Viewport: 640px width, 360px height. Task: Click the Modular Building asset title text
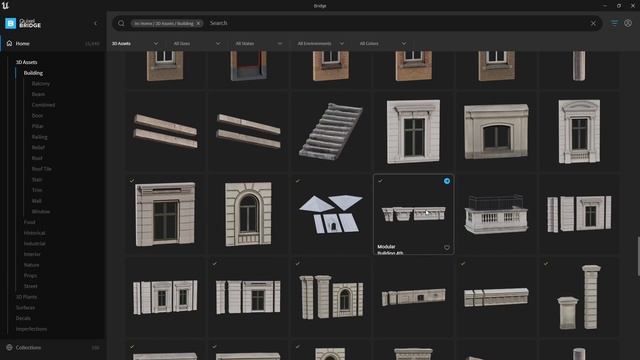pos(390,249)
